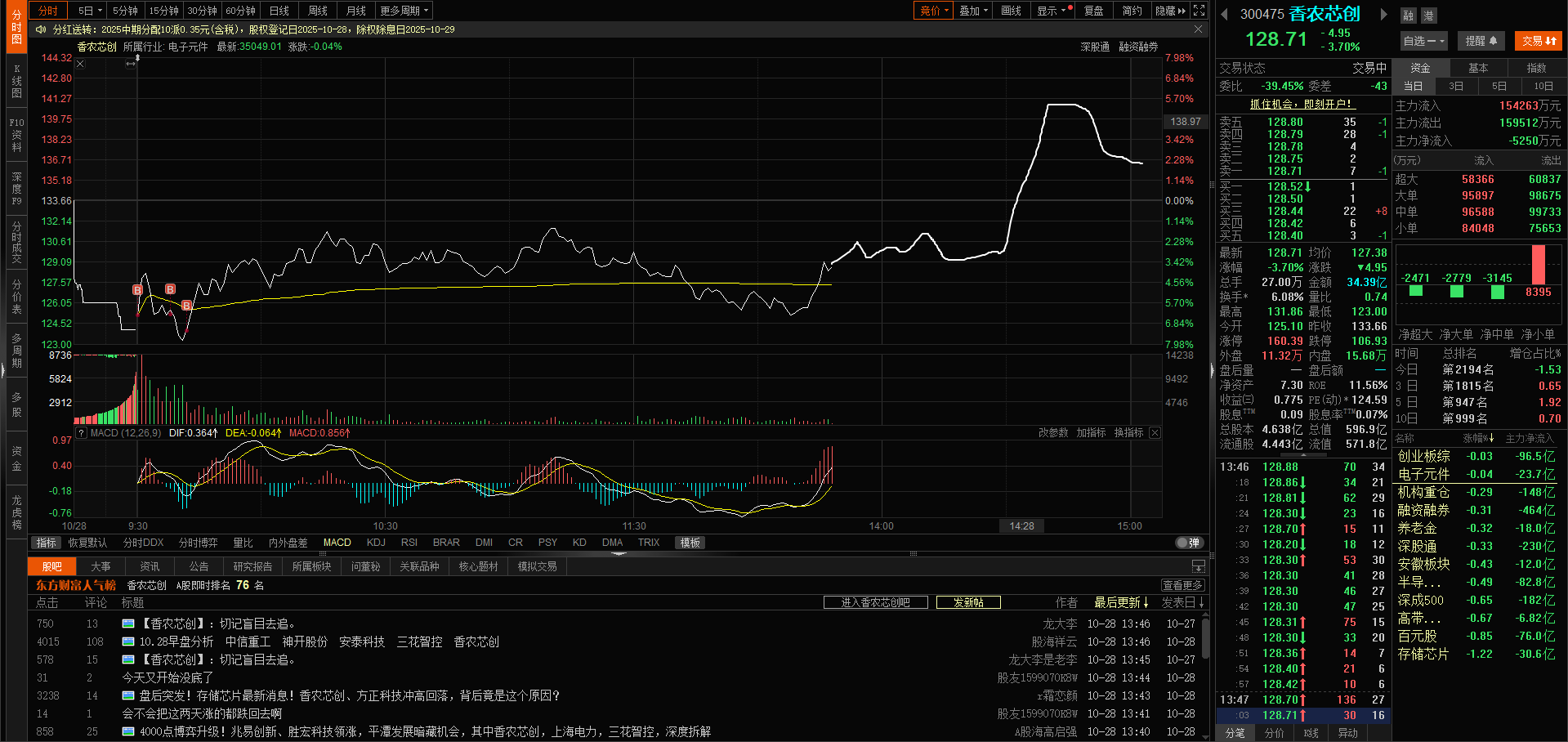Click the collapse icon on news panel
Viewport: 1568px width, 742px height.
click(1198, 566)
